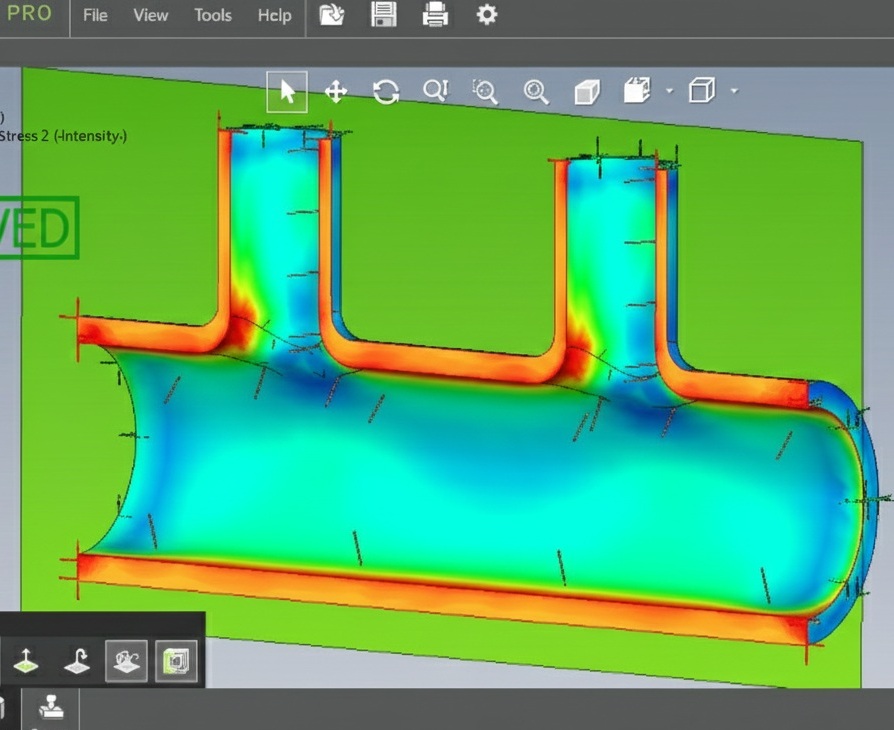Expand the dropdown arrow beside wireframe cube icon
The height and width of the screenshot is (730, 894).
tap(734, 91)
